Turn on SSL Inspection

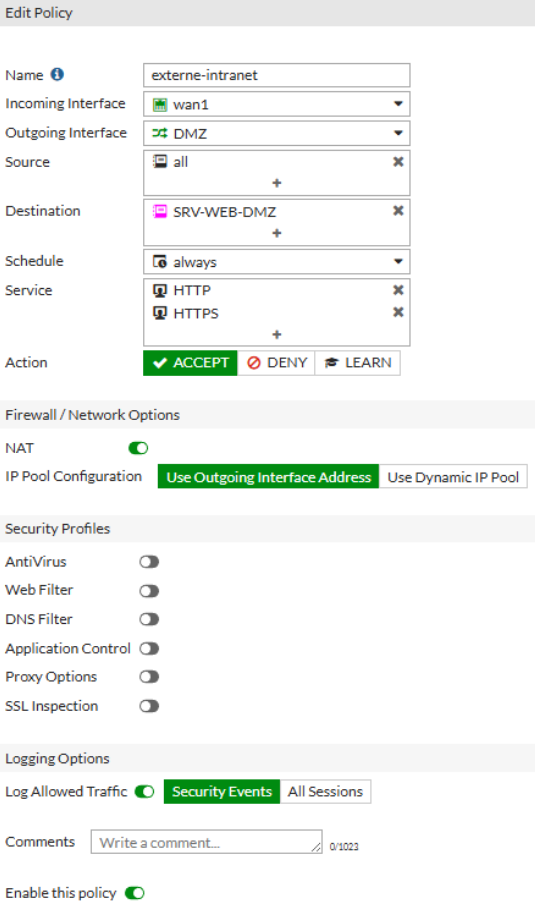[149, 706]
